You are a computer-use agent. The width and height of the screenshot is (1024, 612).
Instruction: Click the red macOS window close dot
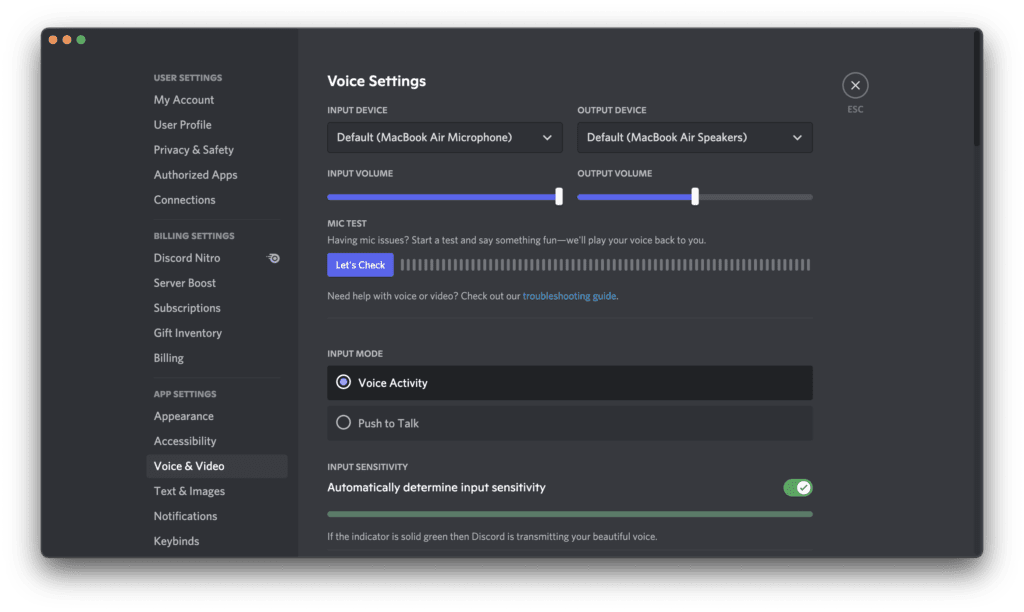click(x=52, y=40)
